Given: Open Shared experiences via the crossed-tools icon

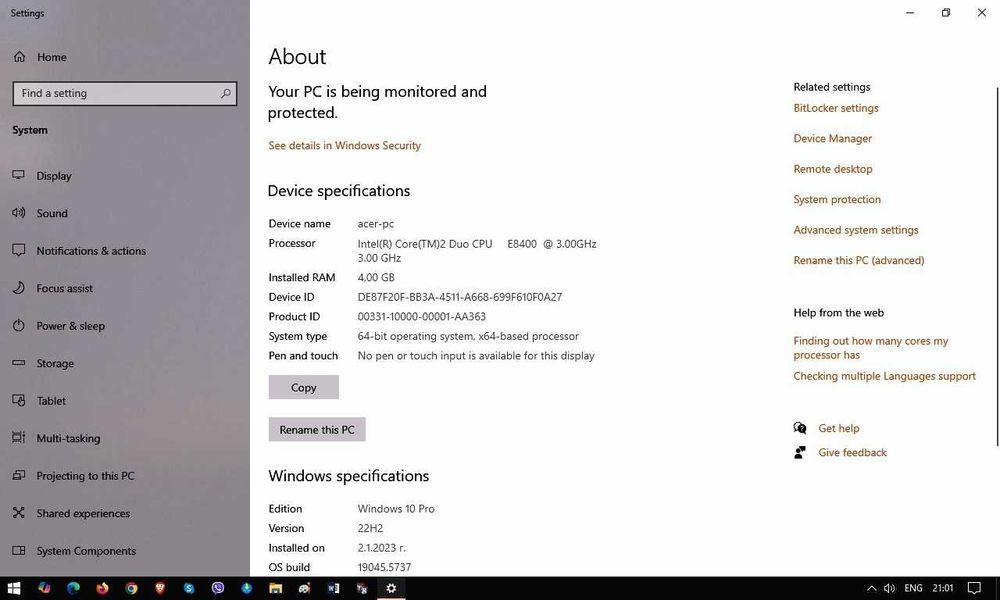Looking at the screenshot, I should 19,513.
